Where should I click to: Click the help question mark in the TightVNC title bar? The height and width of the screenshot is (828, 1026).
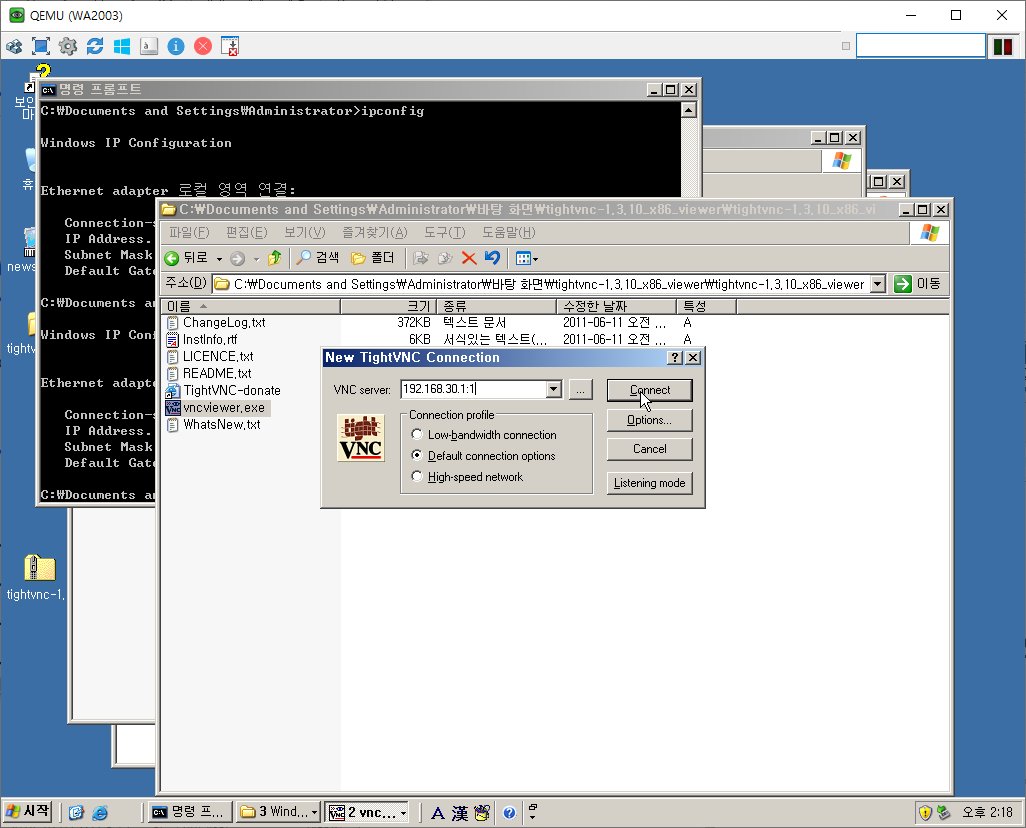point(675,357)
